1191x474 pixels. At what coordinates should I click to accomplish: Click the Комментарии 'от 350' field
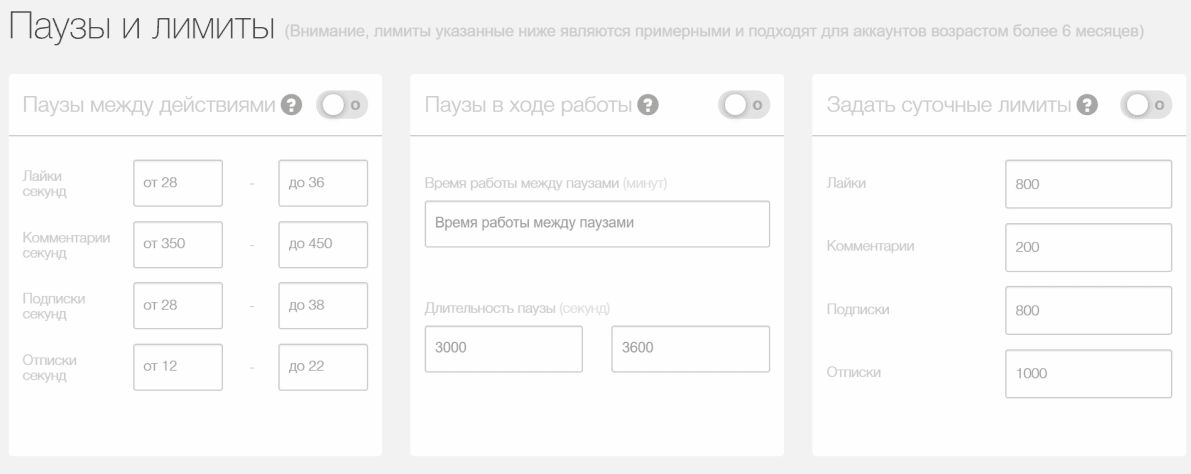tap(178, 245)
